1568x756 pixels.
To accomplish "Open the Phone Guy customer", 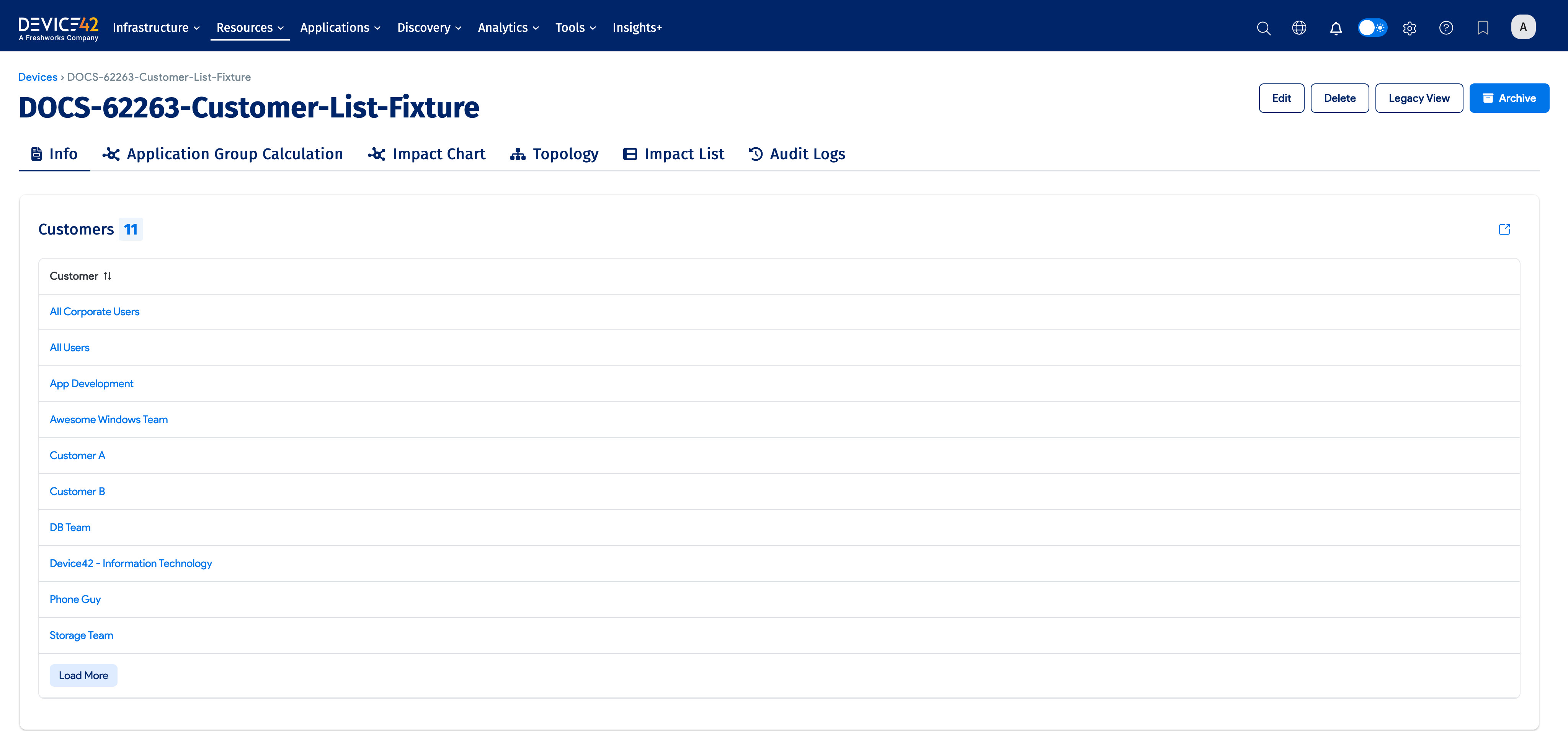I will pos(75,599).
